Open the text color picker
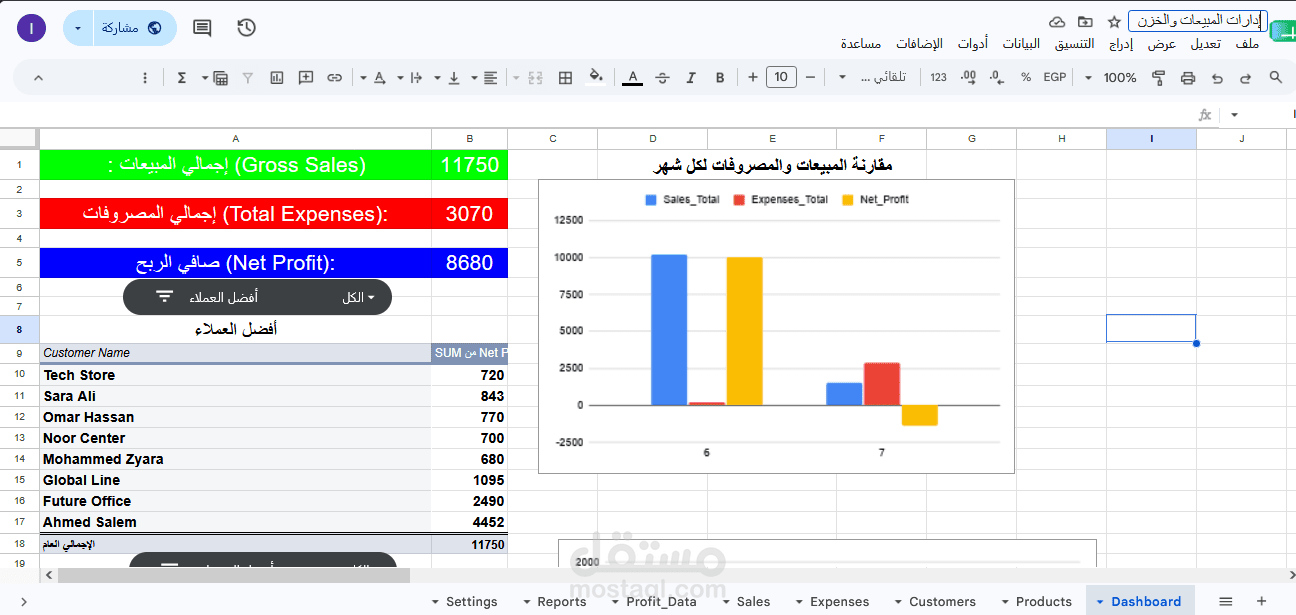This screenshot has height=615, width=1296. (x=632, y=77)
